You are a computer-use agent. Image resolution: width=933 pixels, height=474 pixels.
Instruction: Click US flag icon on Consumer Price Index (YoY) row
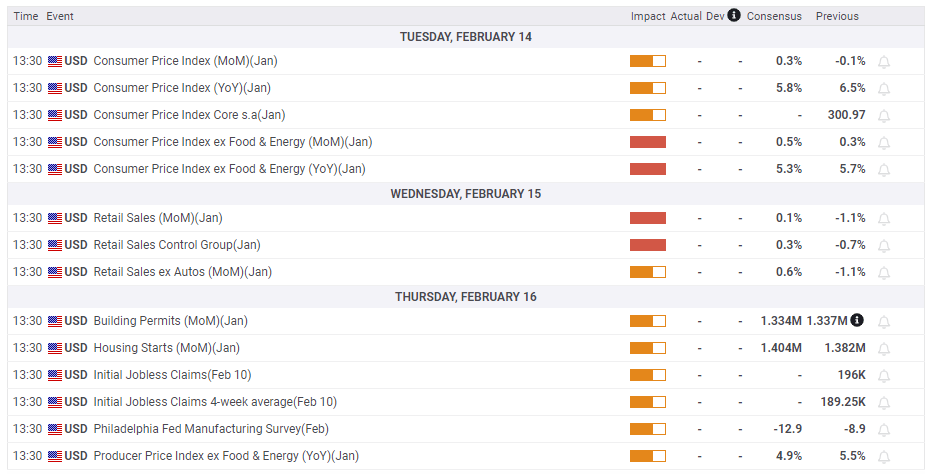click(55, 88)
